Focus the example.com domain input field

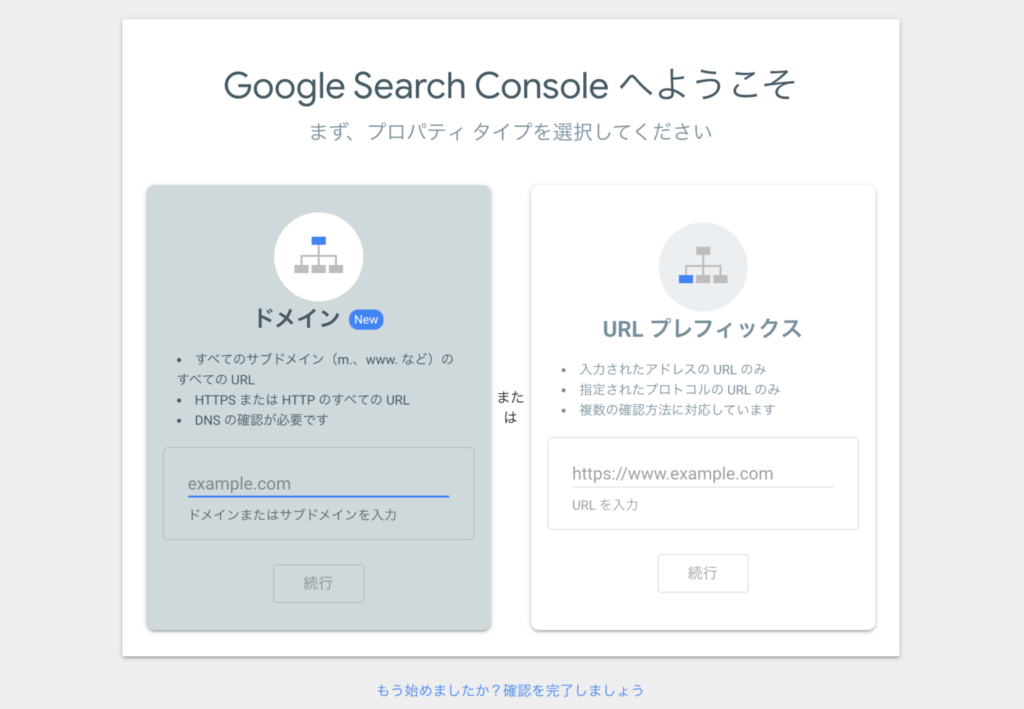tap(319, 484)
